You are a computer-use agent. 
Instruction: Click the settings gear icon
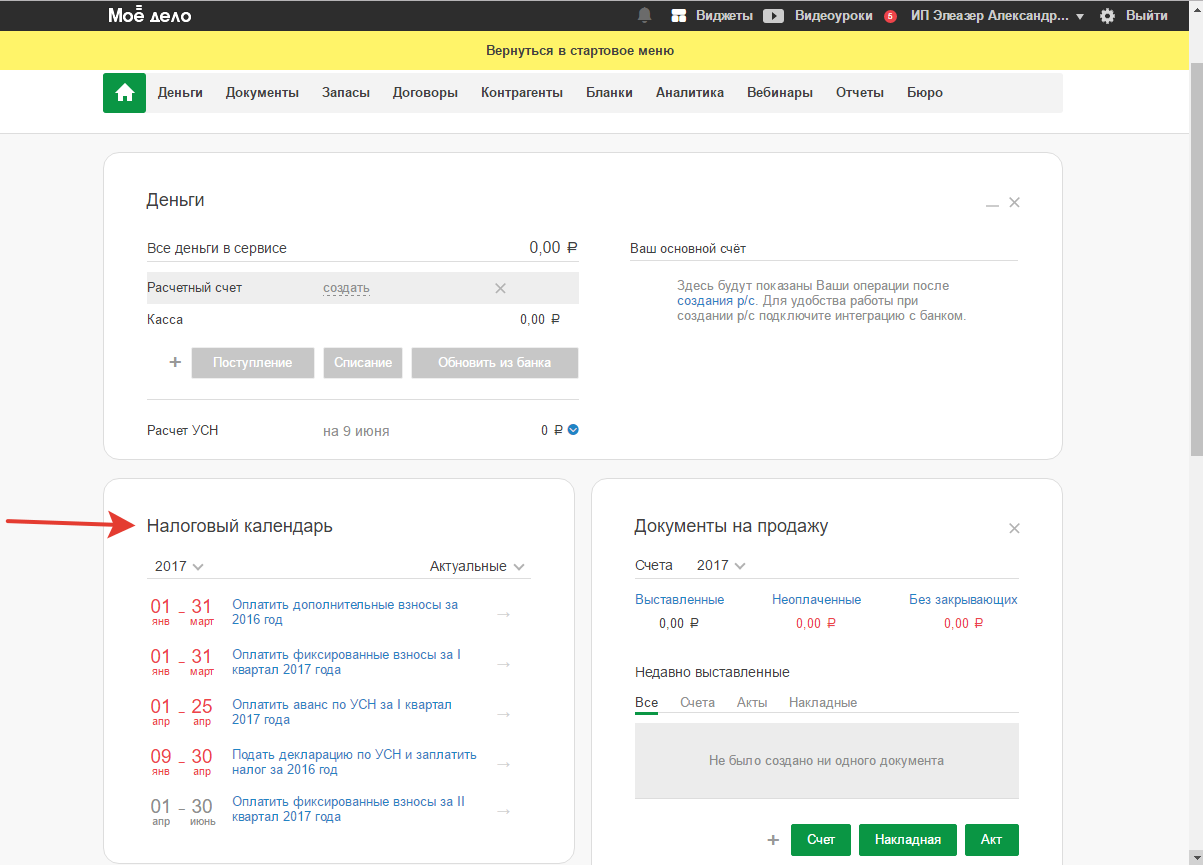point(1107,16)
